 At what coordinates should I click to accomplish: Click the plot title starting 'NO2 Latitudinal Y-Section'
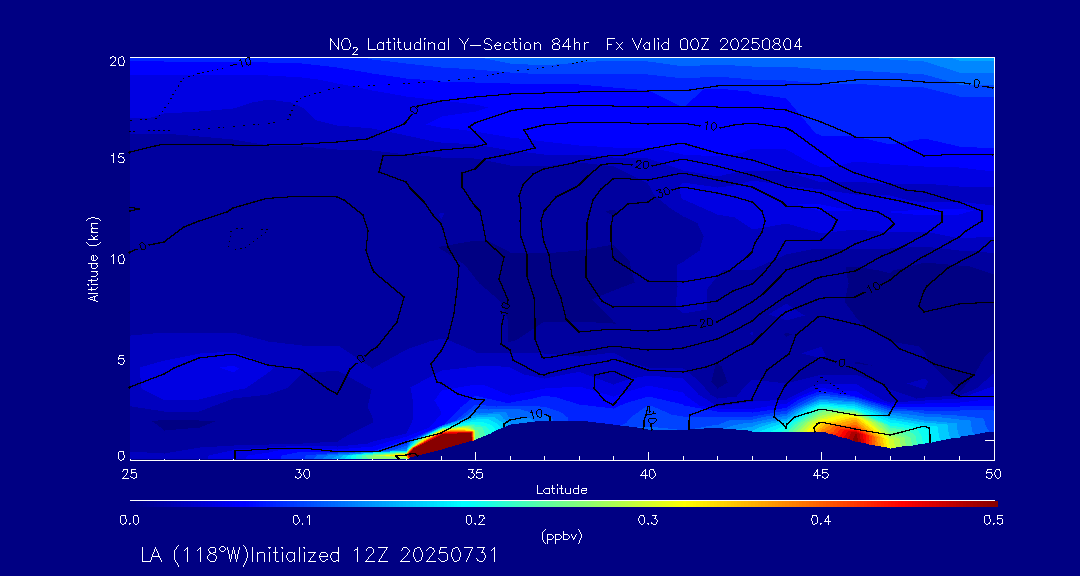click(x=565, y=45)
